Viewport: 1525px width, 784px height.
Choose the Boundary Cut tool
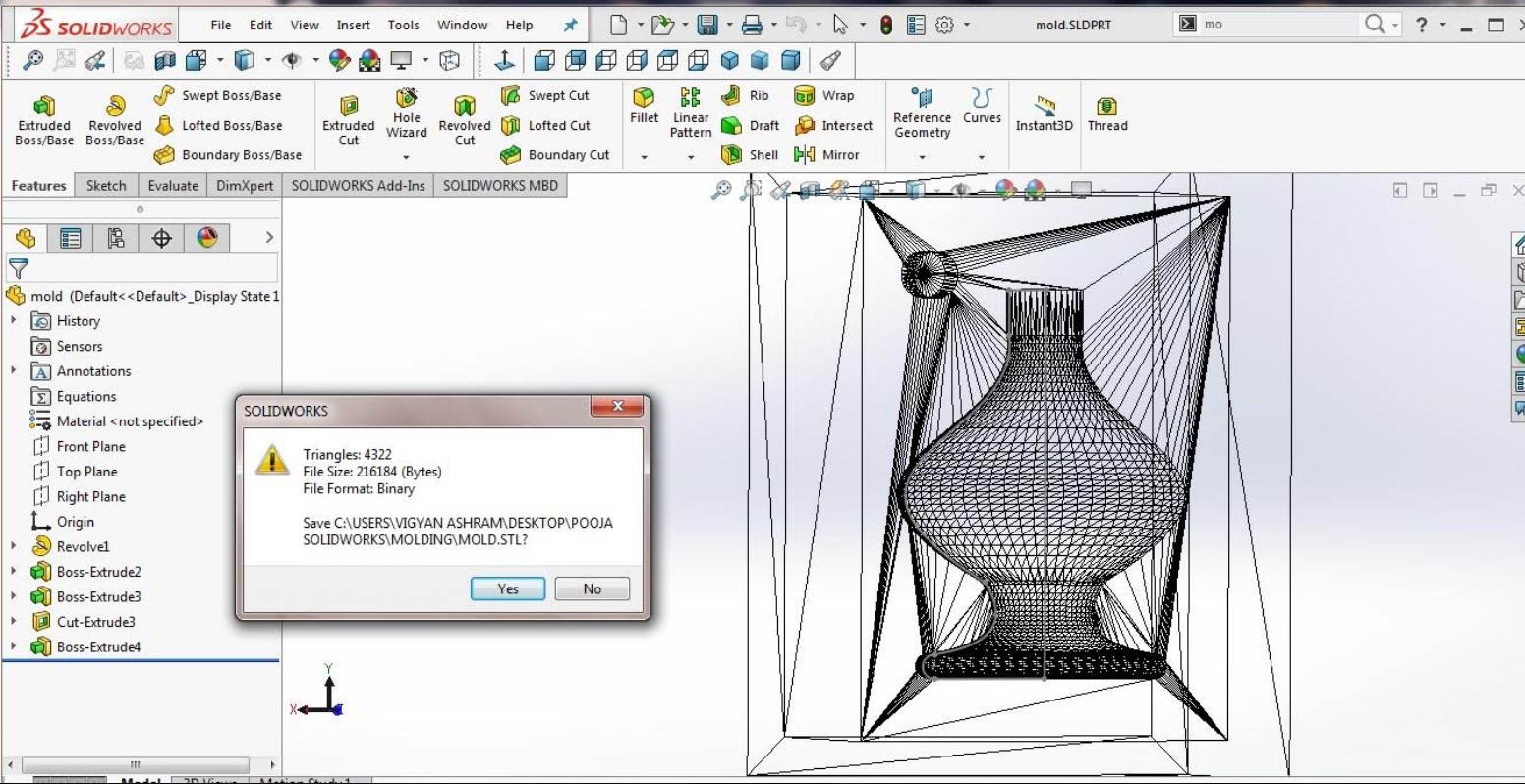click(x=555, y=154)
